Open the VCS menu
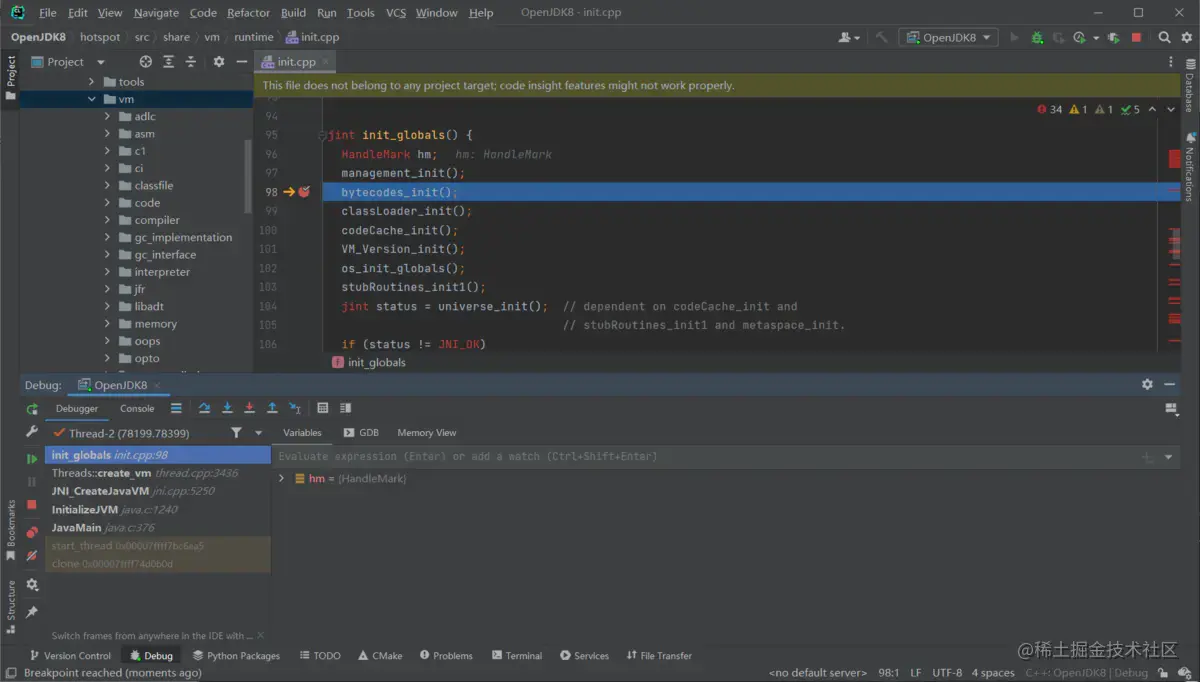 (x=395, y=13)
